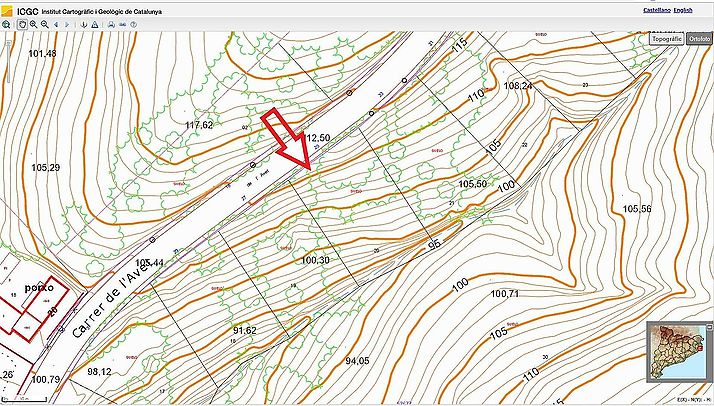The width and height of the screenshot is (714, 406).
Task: Click spot height label 100,30
Action: [315, 260]
